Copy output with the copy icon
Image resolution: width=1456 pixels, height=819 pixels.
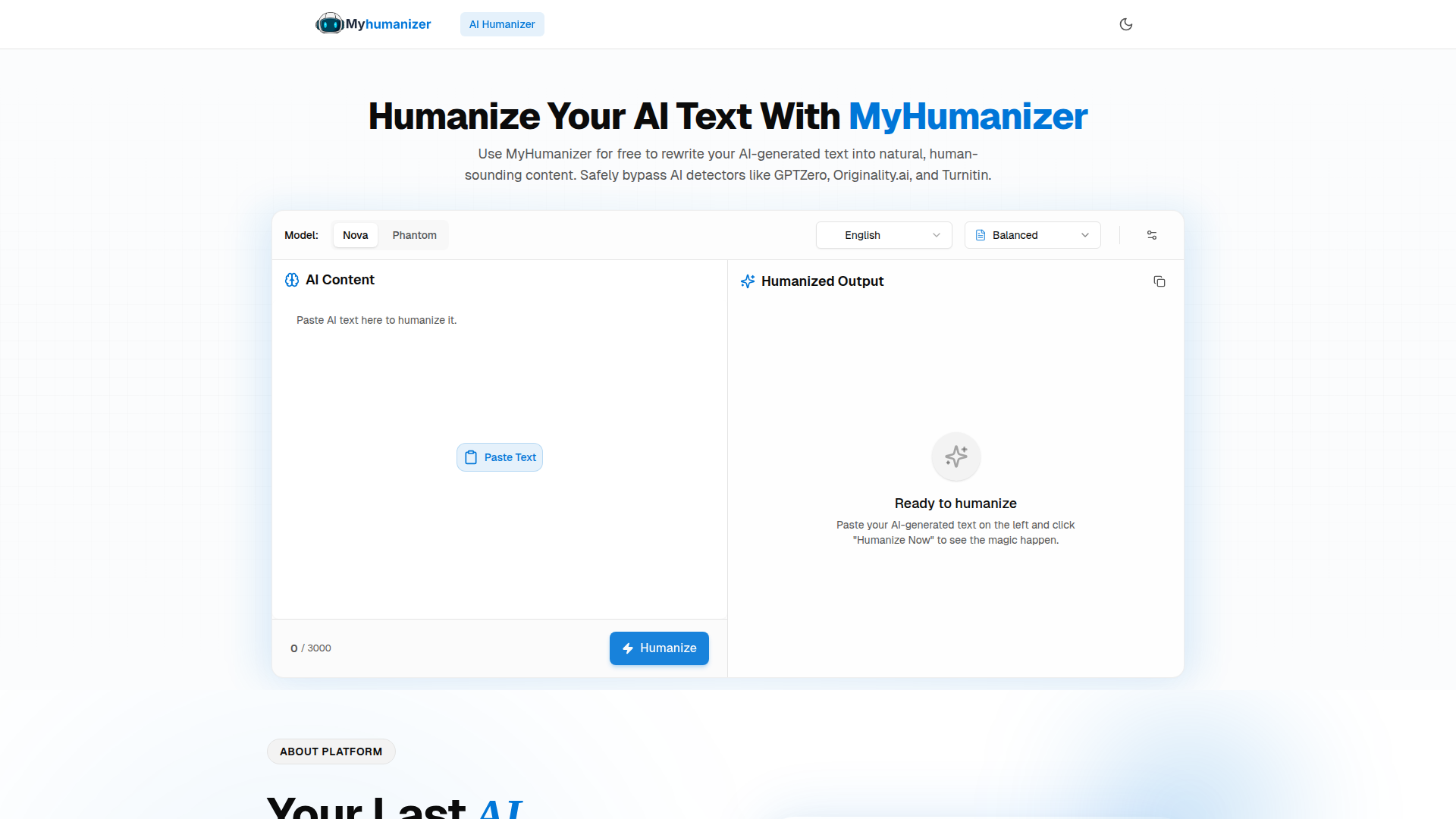[x=1159, y=281]
